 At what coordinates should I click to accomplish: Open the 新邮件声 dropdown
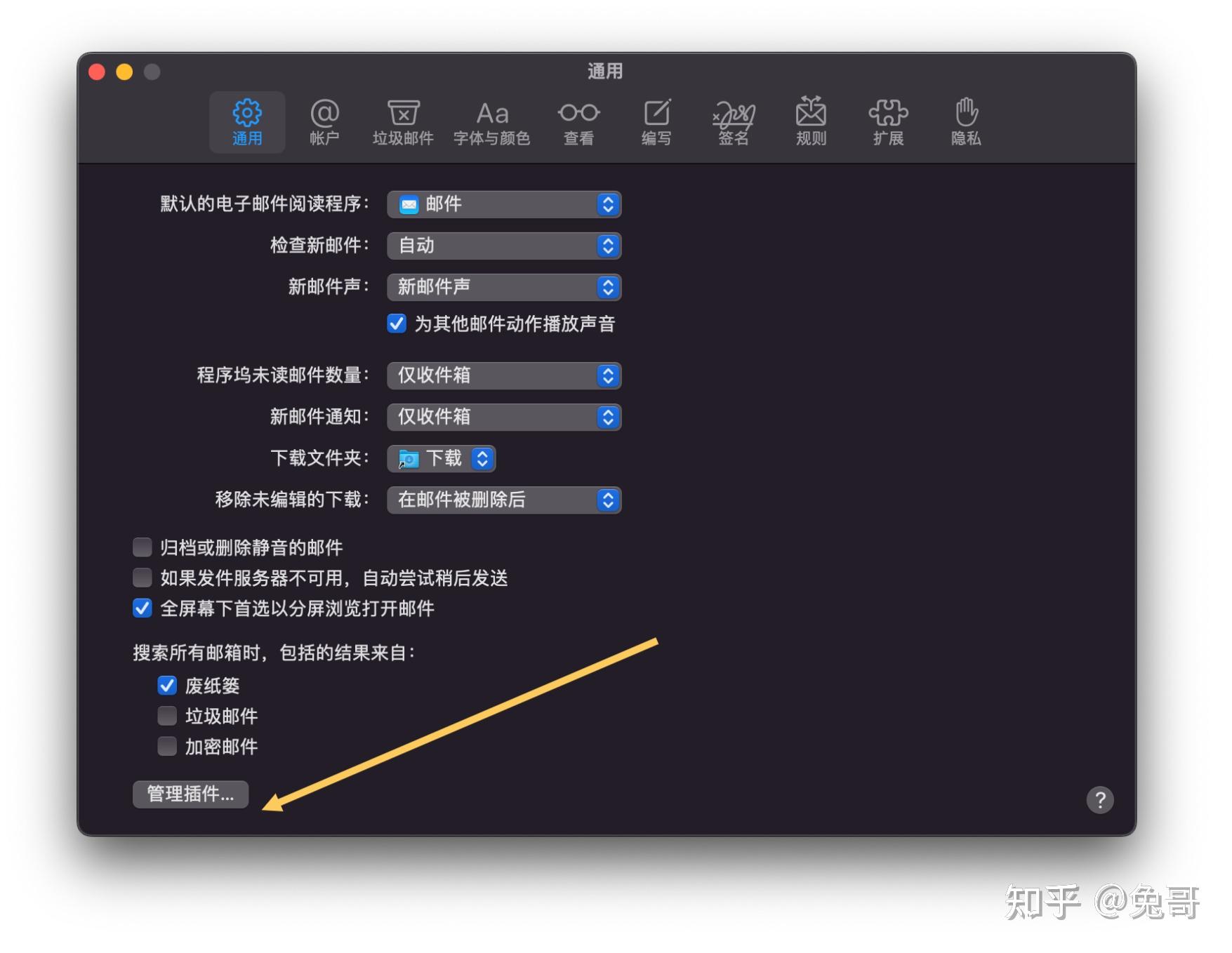click(503, 287)
